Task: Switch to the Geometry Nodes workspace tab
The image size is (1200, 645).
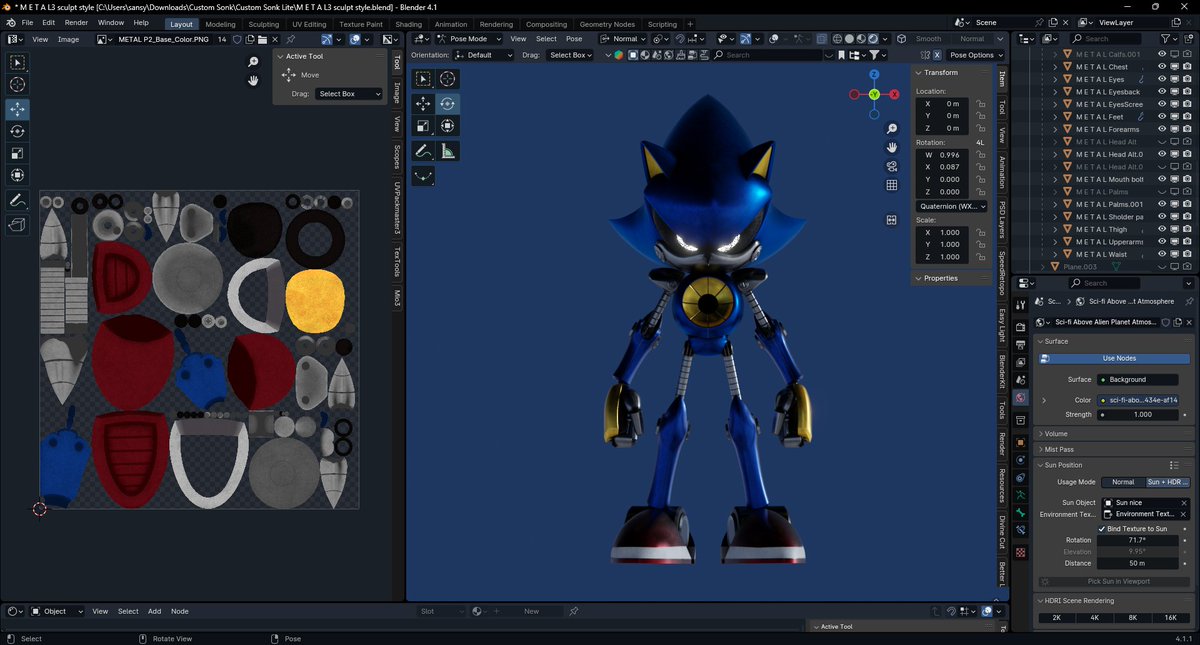Action: click(x=608, y=24)
